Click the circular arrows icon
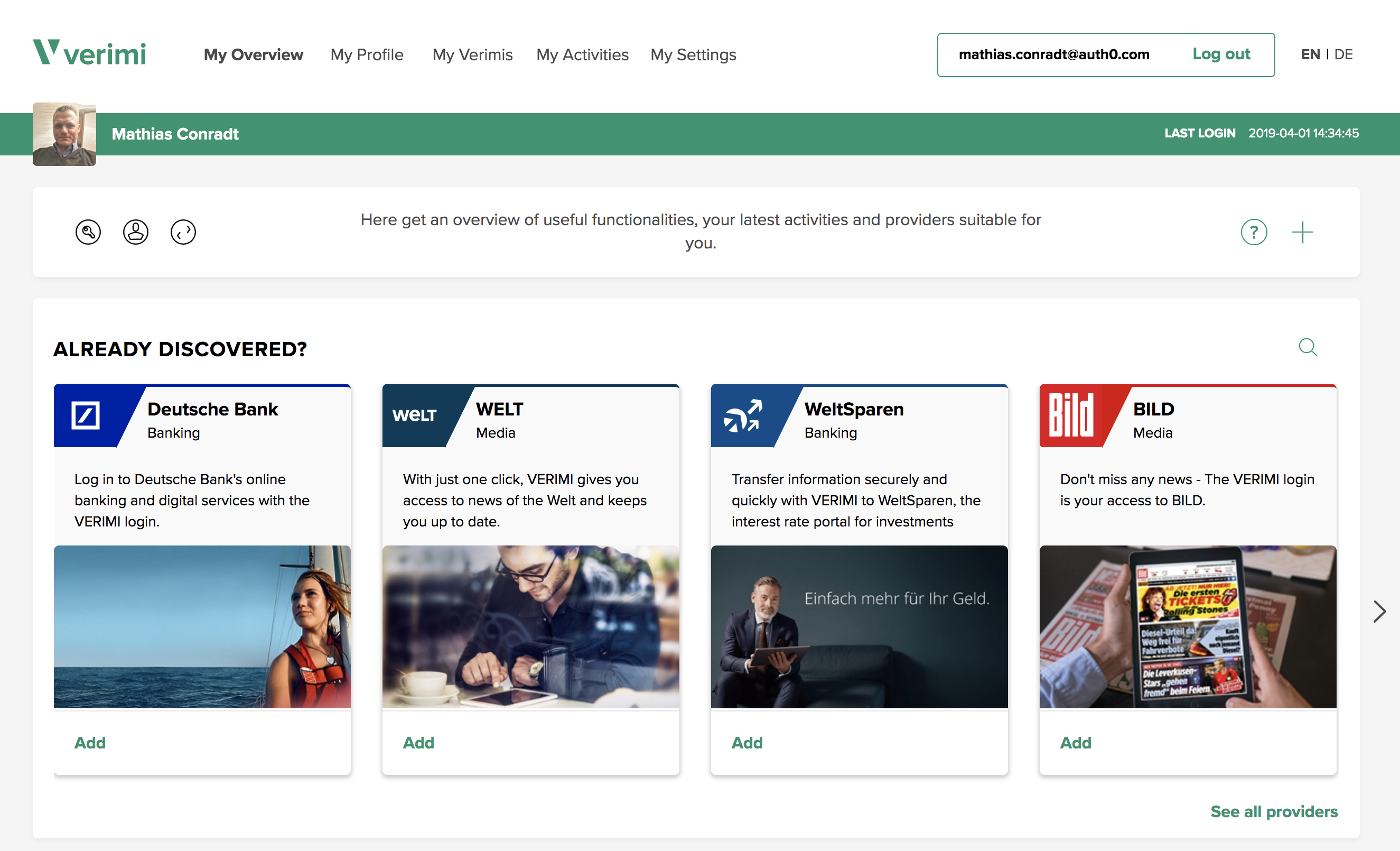The width and height of the screenshot is (1400, 851). [183, 232]
